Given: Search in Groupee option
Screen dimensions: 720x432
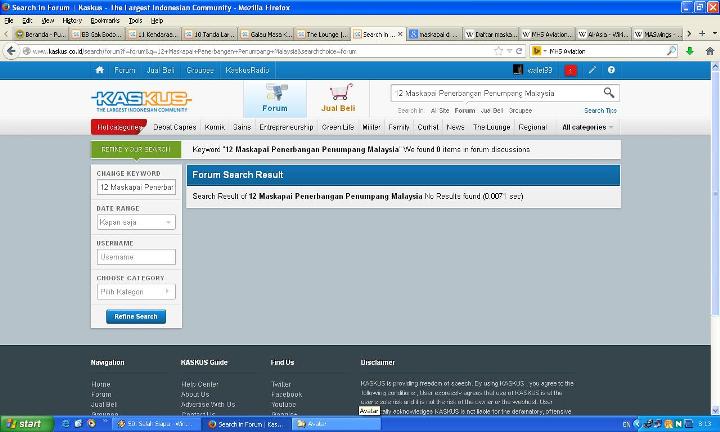Looking at the screenshot, I should coord(520,111).
